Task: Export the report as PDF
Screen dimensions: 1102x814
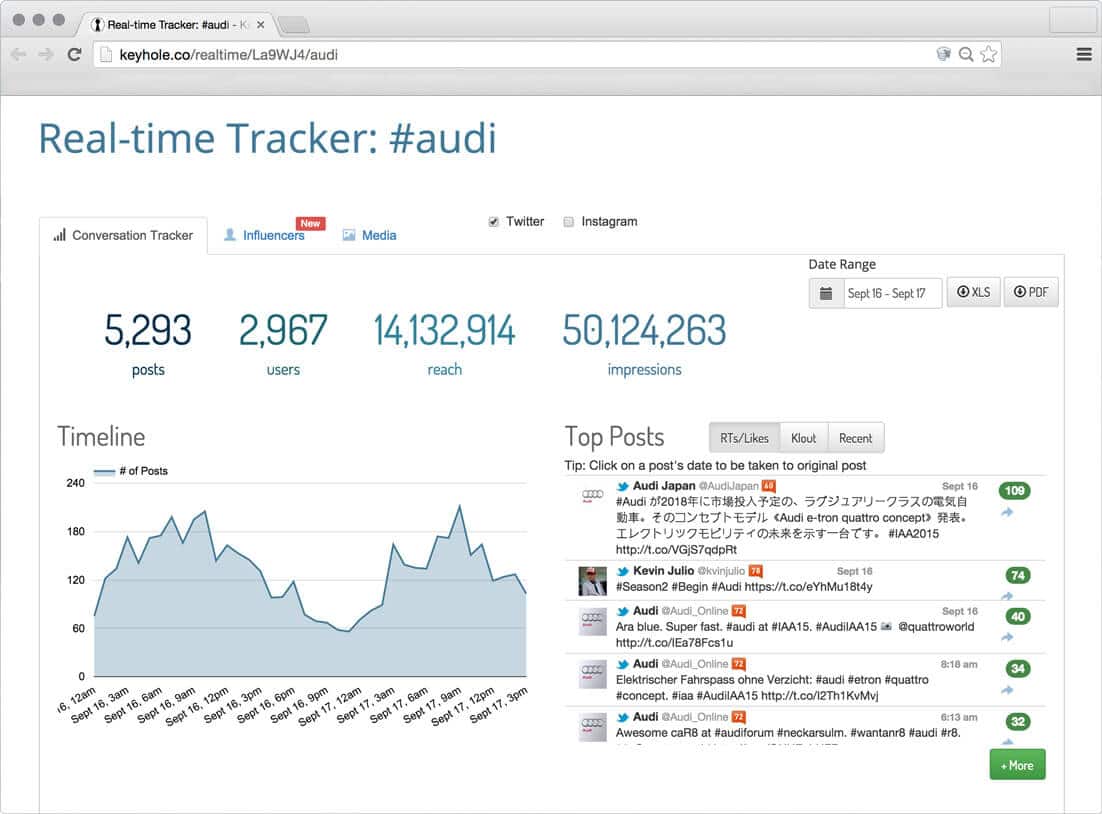Action: point(1031,292)
